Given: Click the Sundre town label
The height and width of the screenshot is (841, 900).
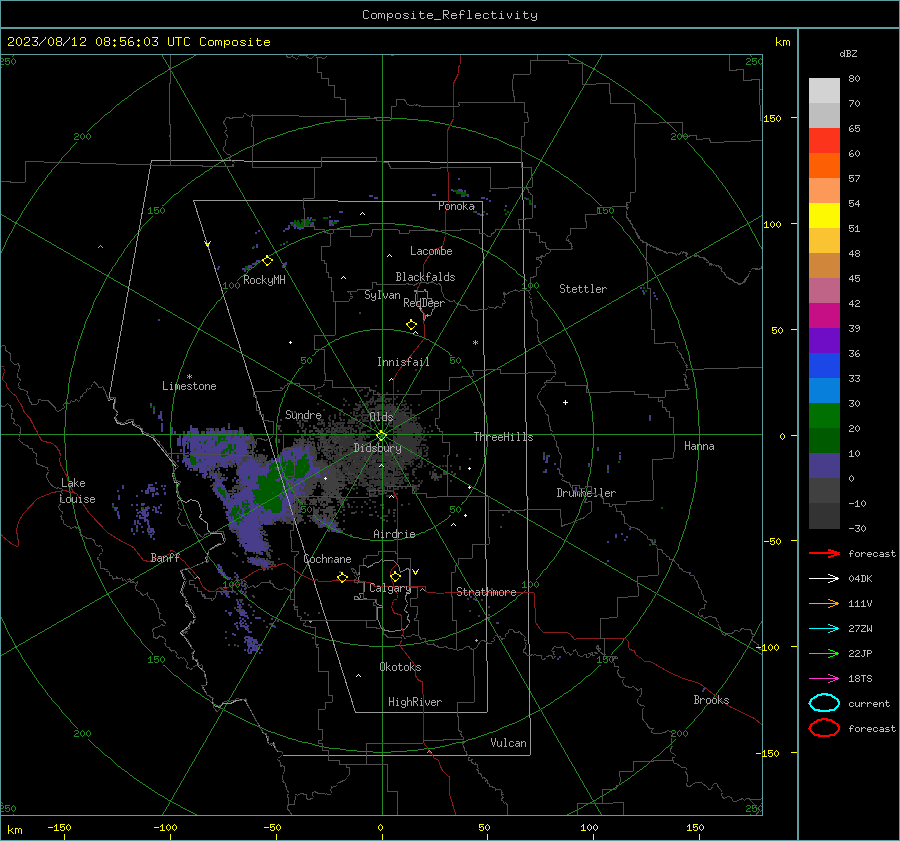Looking at the screenshot, I should pos(303,414).
